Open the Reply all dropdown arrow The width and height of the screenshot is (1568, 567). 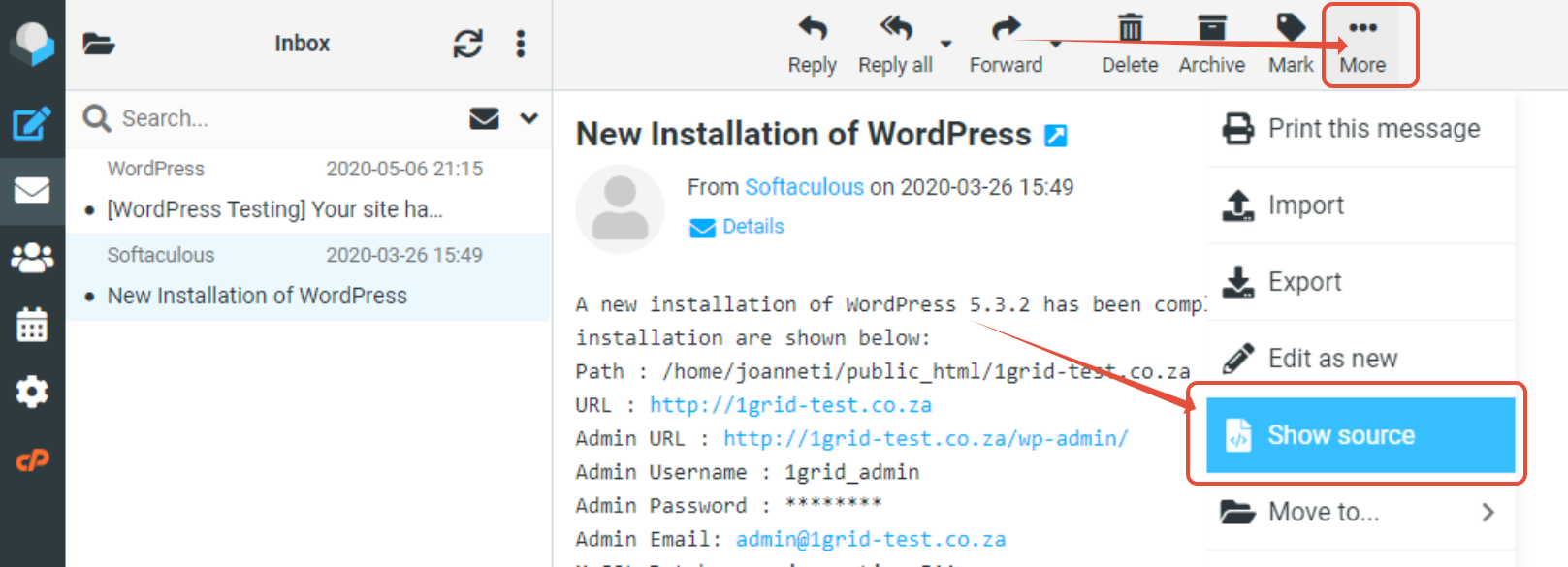click(946, 44)
